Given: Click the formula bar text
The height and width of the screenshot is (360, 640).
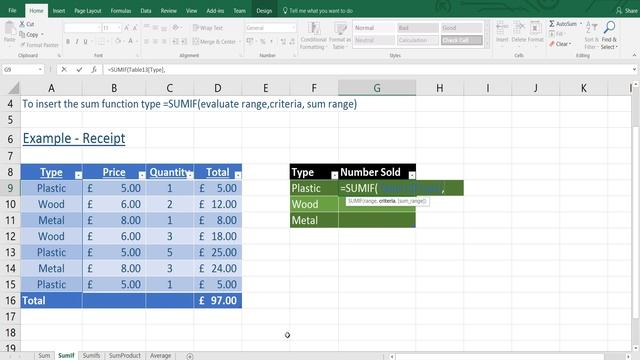Looking at the screenshot, I should (x=136, y=70).
